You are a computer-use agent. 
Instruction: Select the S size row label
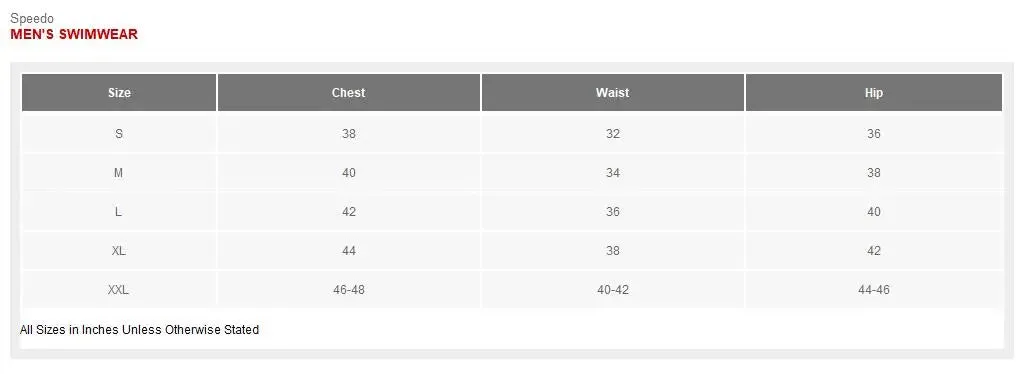click(119, 134)
